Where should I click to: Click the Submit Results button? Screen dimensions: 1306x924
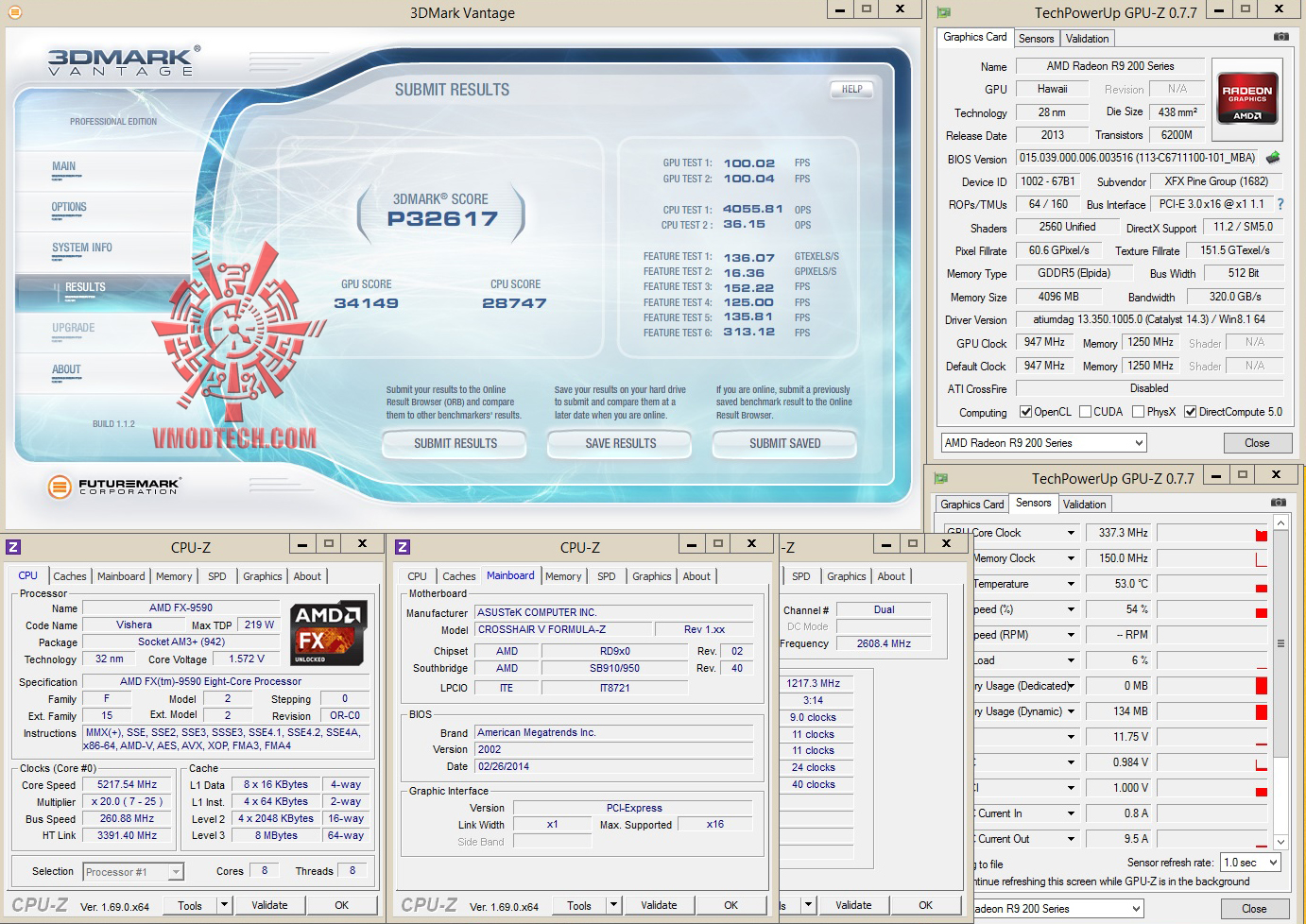click(455, 443)
